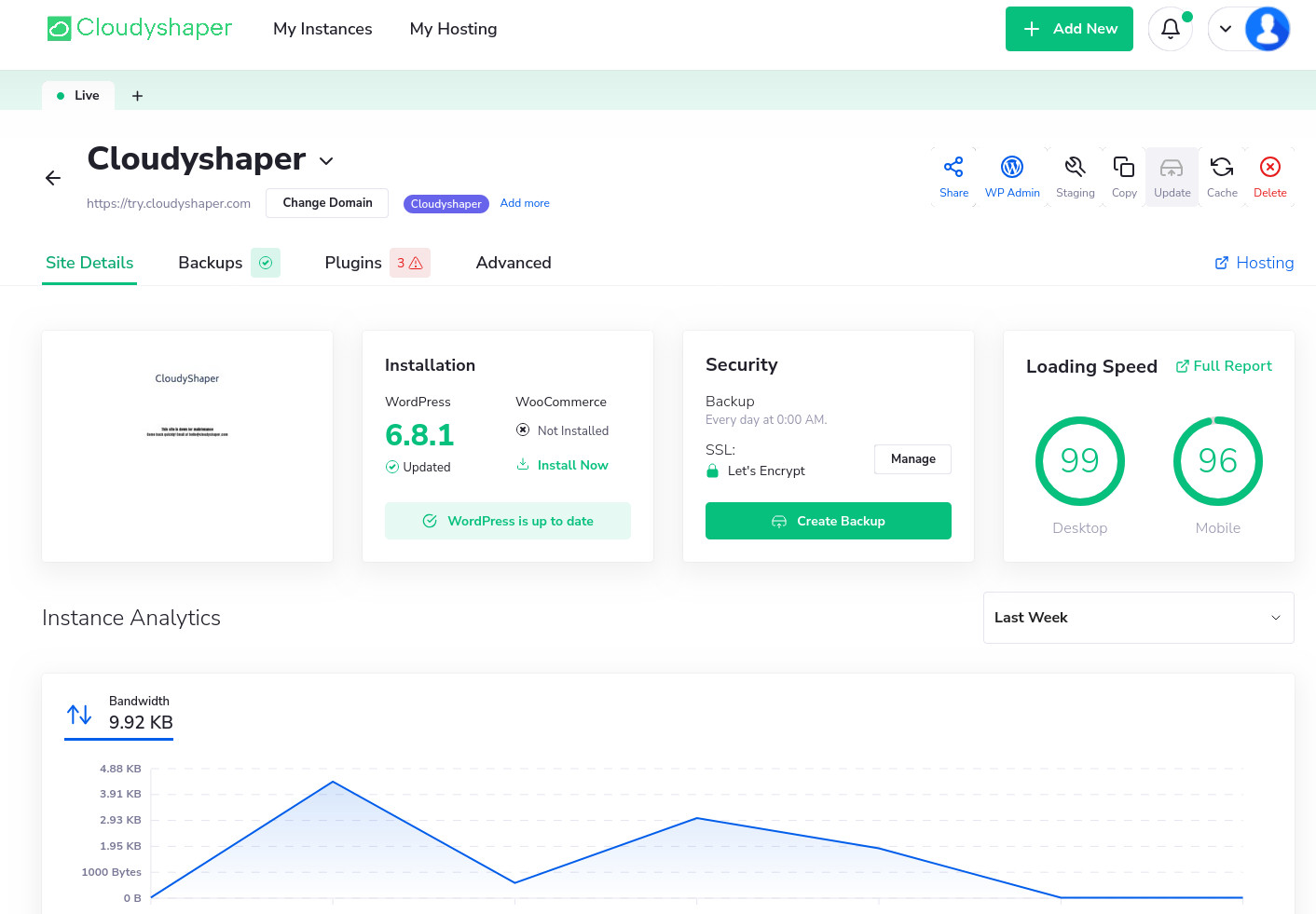Open the Plugins tab with warnings

click(x=353, y=263)
